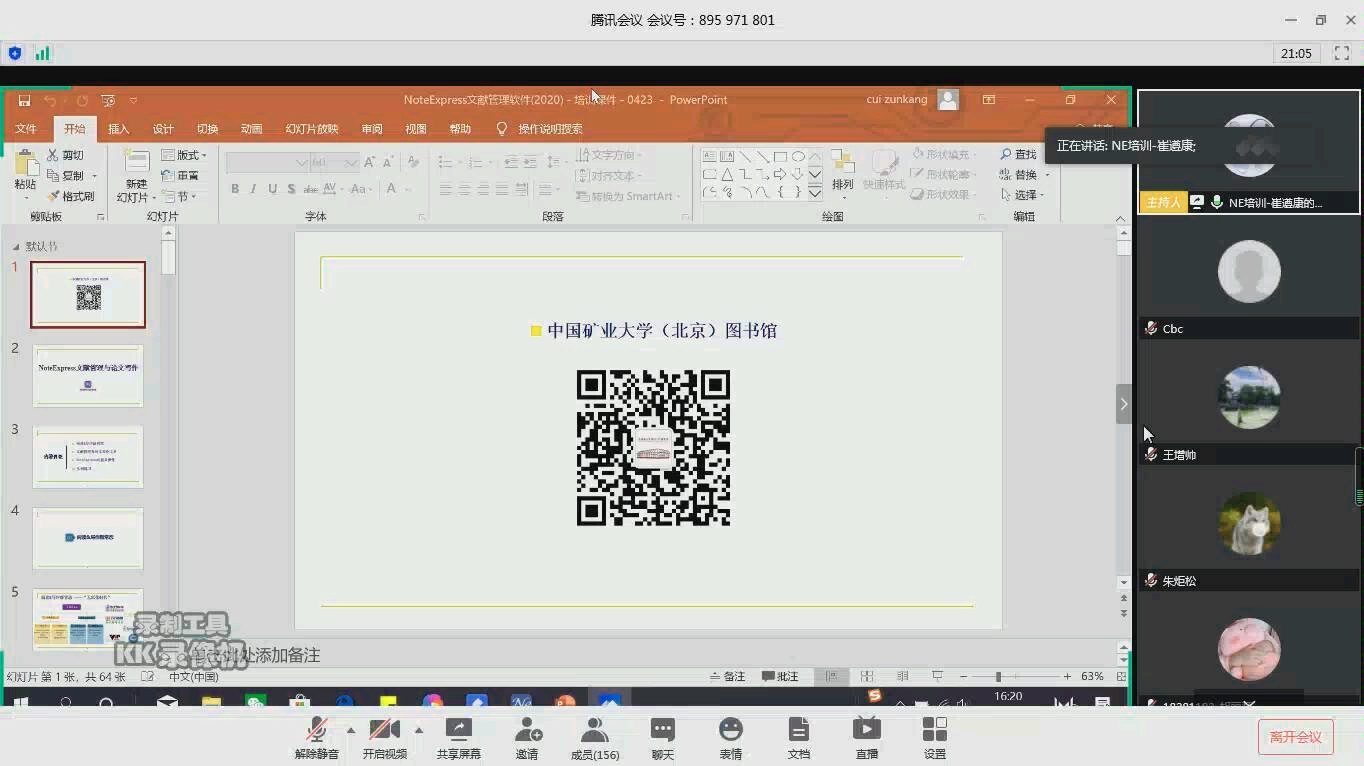Open the 设置 settings
The height and width of the screenshot is (766, 1364).
pyautogui.click(x=934, y=739)
